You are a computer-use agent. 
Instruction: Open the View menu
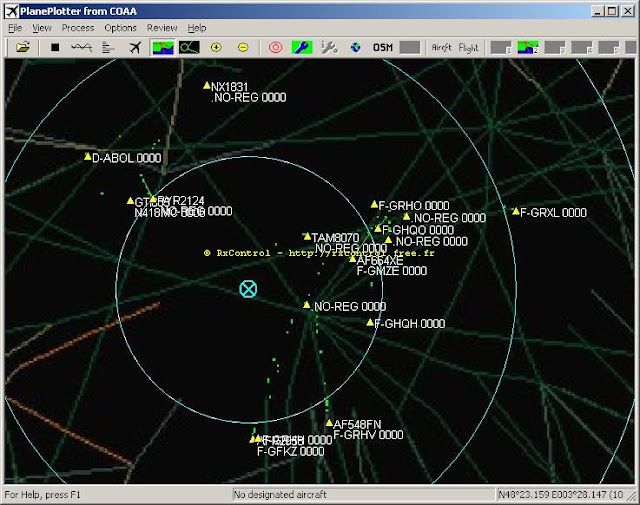(x=42, y=28)
